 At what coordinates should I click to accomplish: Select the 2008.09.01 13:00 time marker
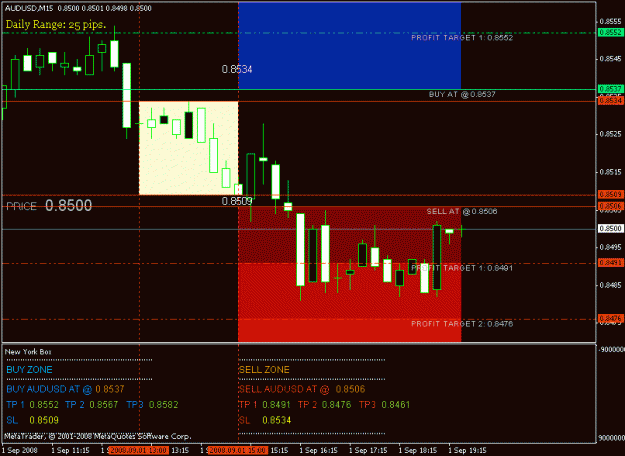coord(138,450)
